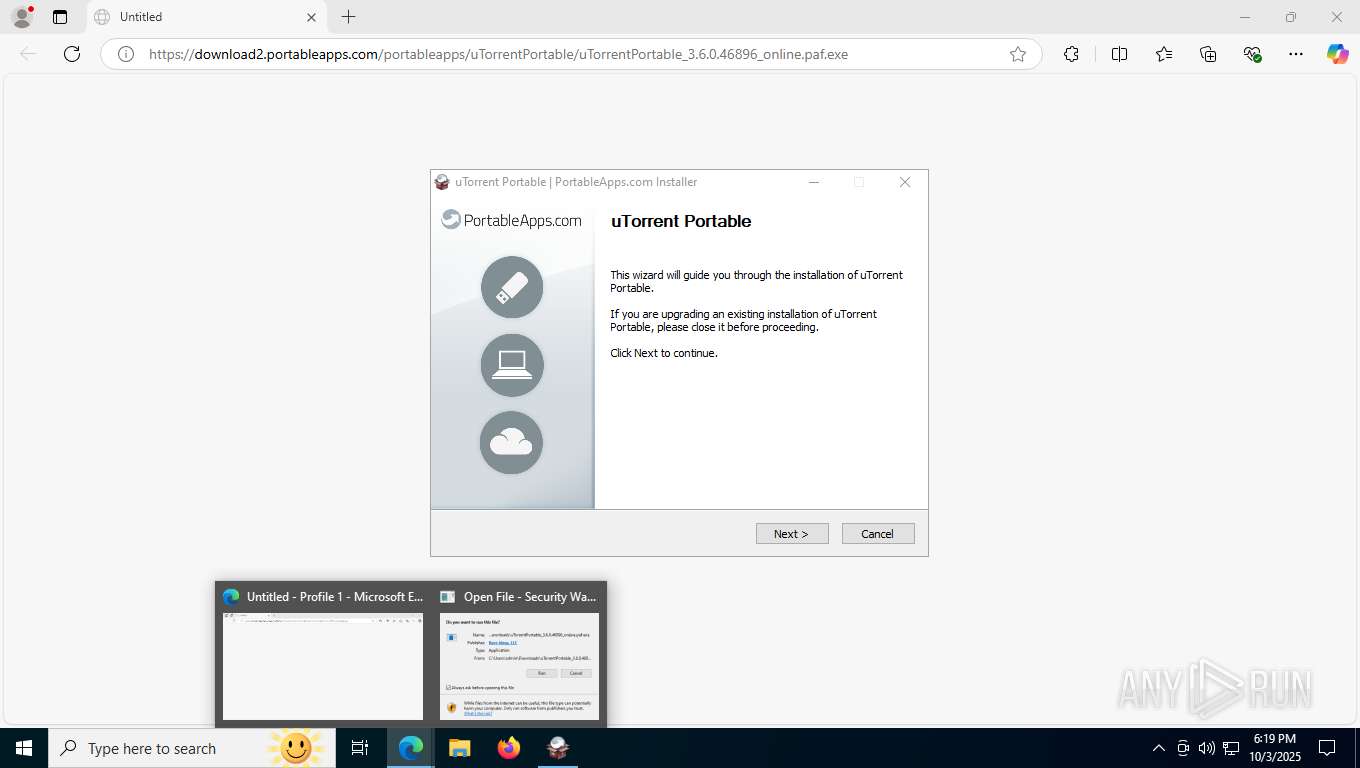
Task: Launch Firefox from taskbar
Action: pyautogui.click(x=509, y=748)
